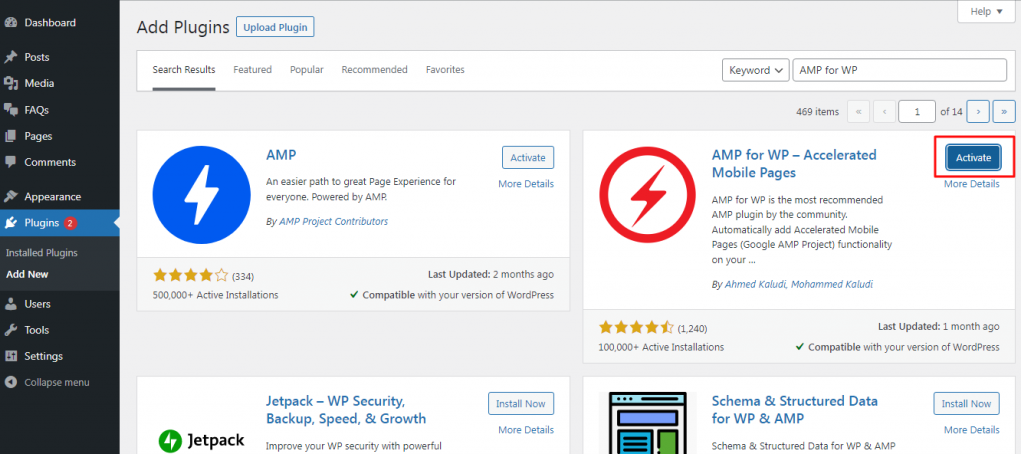Open Schema & Structured Data title link
Image resolution: width=1021 pixels, height=454 pixels.
pos(795,409)
